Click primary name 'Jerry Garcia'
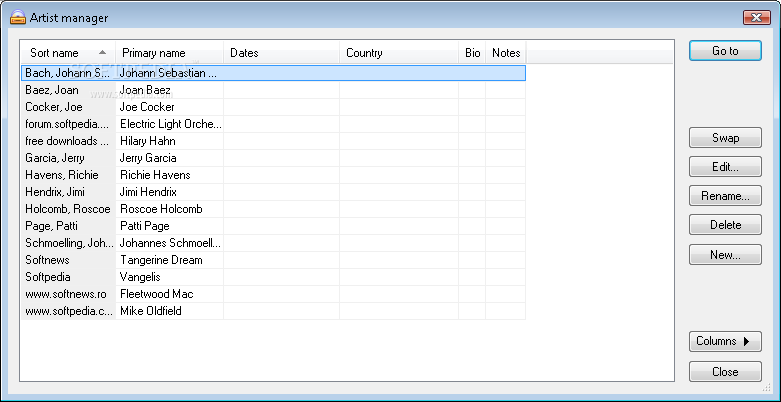Image resolution: width=781 pixels, height=402 pixels. [148, 158]
